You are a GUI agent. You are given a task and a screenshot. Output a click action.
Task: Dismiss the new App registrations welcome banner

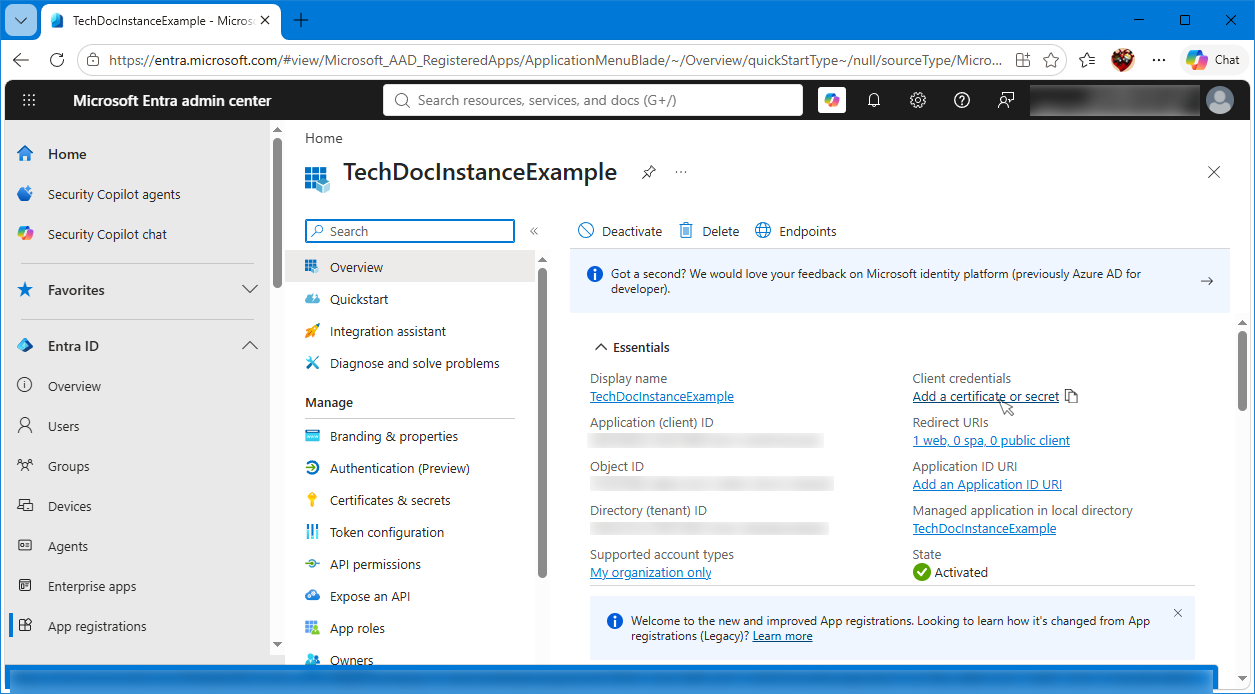tap(1178, 613)
